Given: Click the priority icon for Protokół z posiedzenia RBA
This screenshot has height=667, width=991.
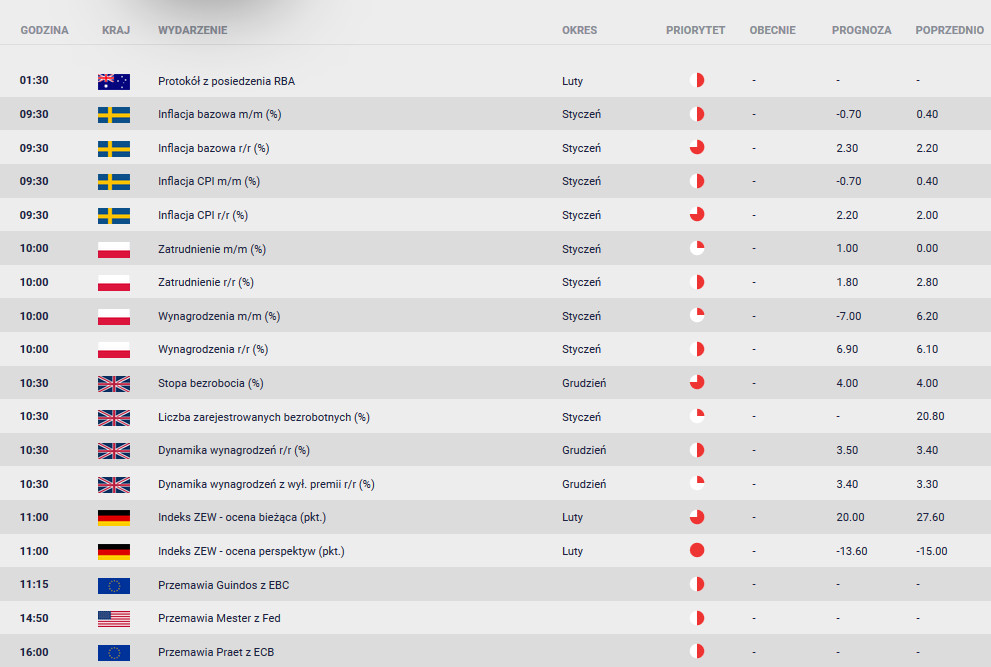Looking at the screenshot, I should [696, 80].
